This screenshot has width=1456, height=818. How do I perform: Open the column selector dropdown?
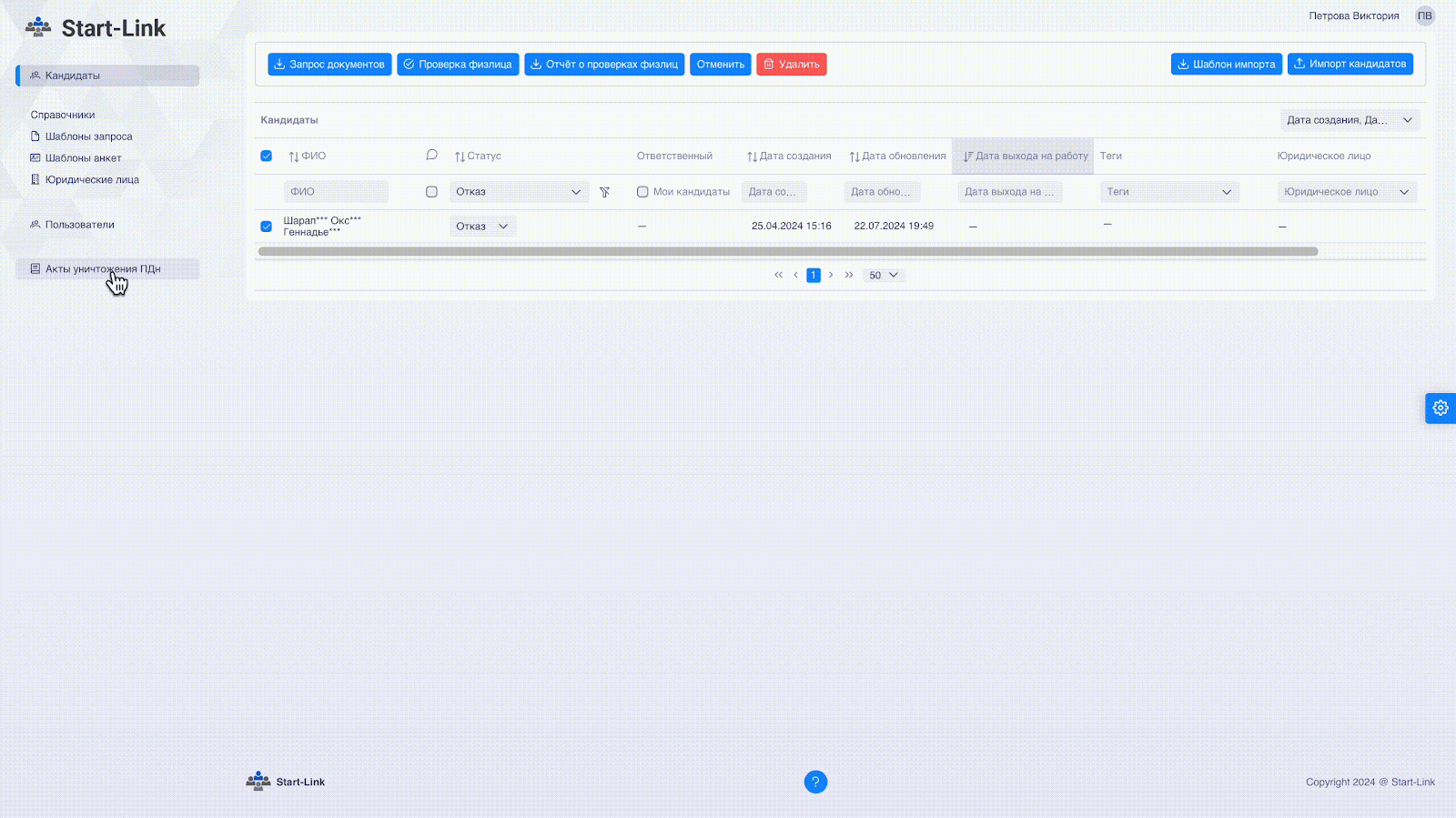click(x=1350, y=120)
